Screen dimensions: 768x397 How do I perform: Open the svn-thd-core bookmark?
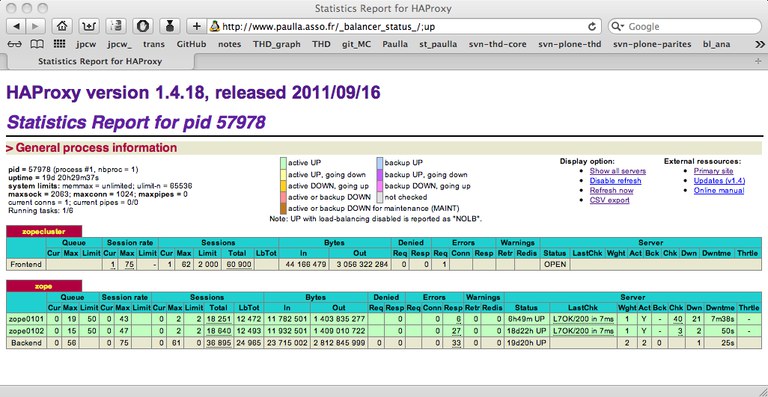click(x=498, y=44)
